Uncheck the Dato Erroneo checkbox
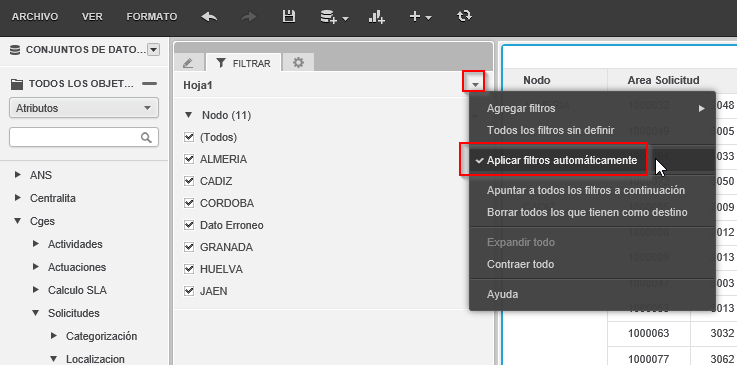Viewport: 737px width, 365px height. coord(189,225)
